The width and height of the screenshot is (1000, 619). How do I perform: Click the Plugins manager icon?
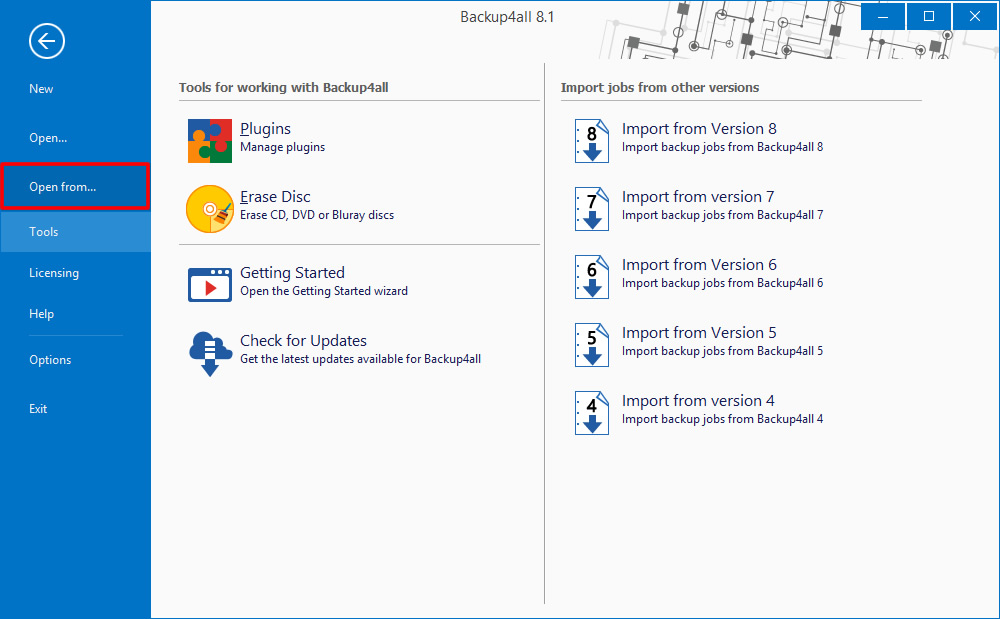coord(209,141)
